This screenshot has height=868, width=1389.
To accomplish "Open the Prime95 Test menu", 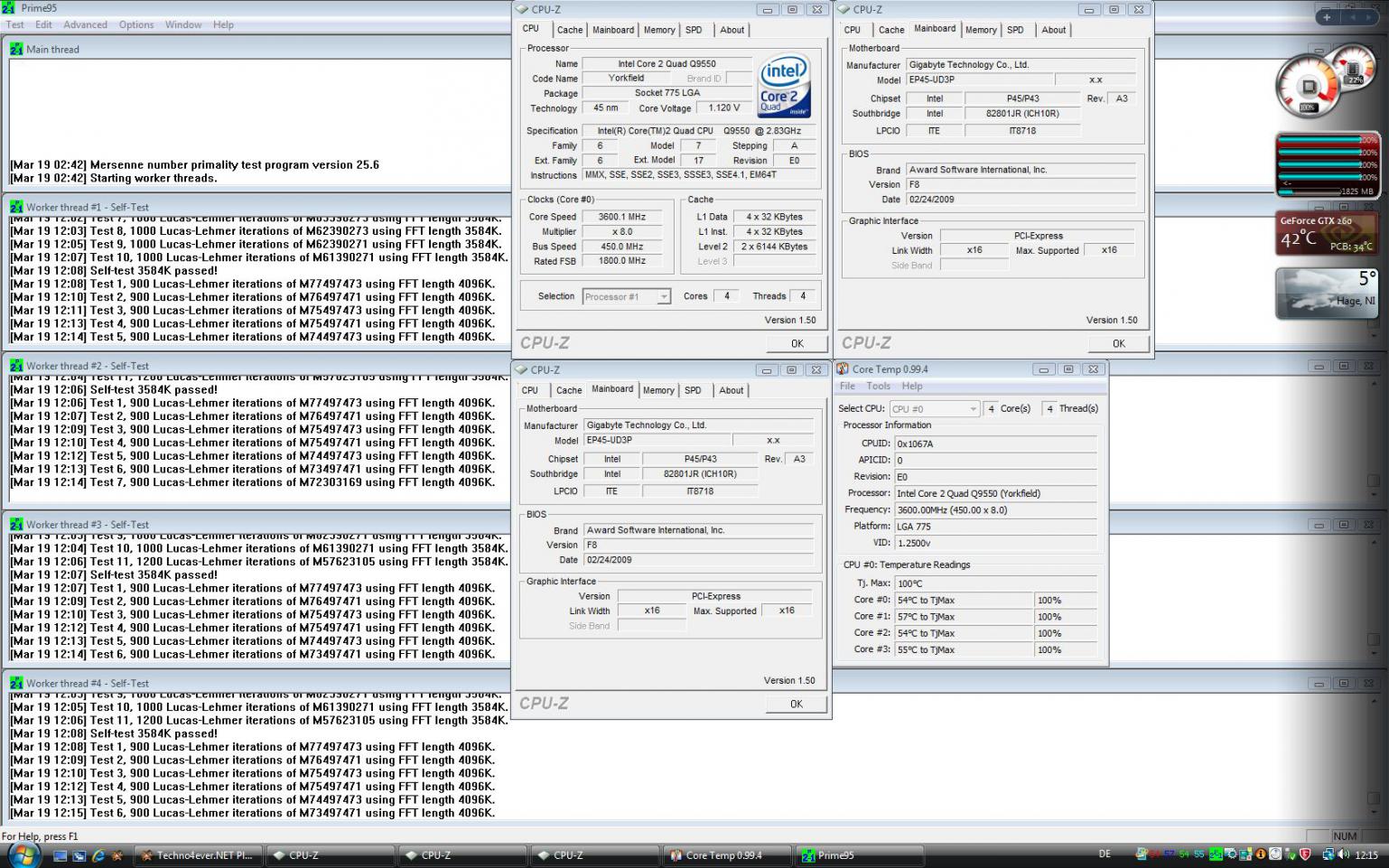I will 15,24.
